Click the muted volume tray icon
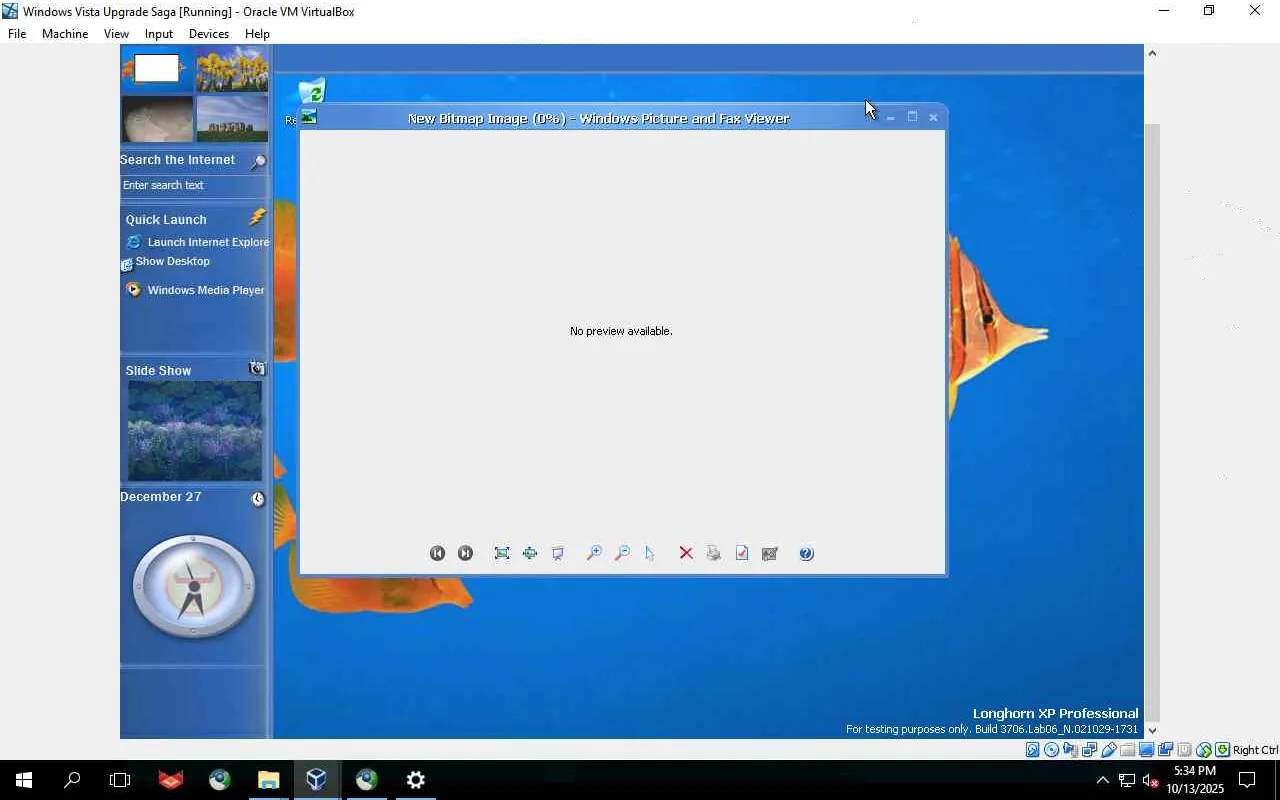The image size is (1280, 800). [x=1150, y=780]
